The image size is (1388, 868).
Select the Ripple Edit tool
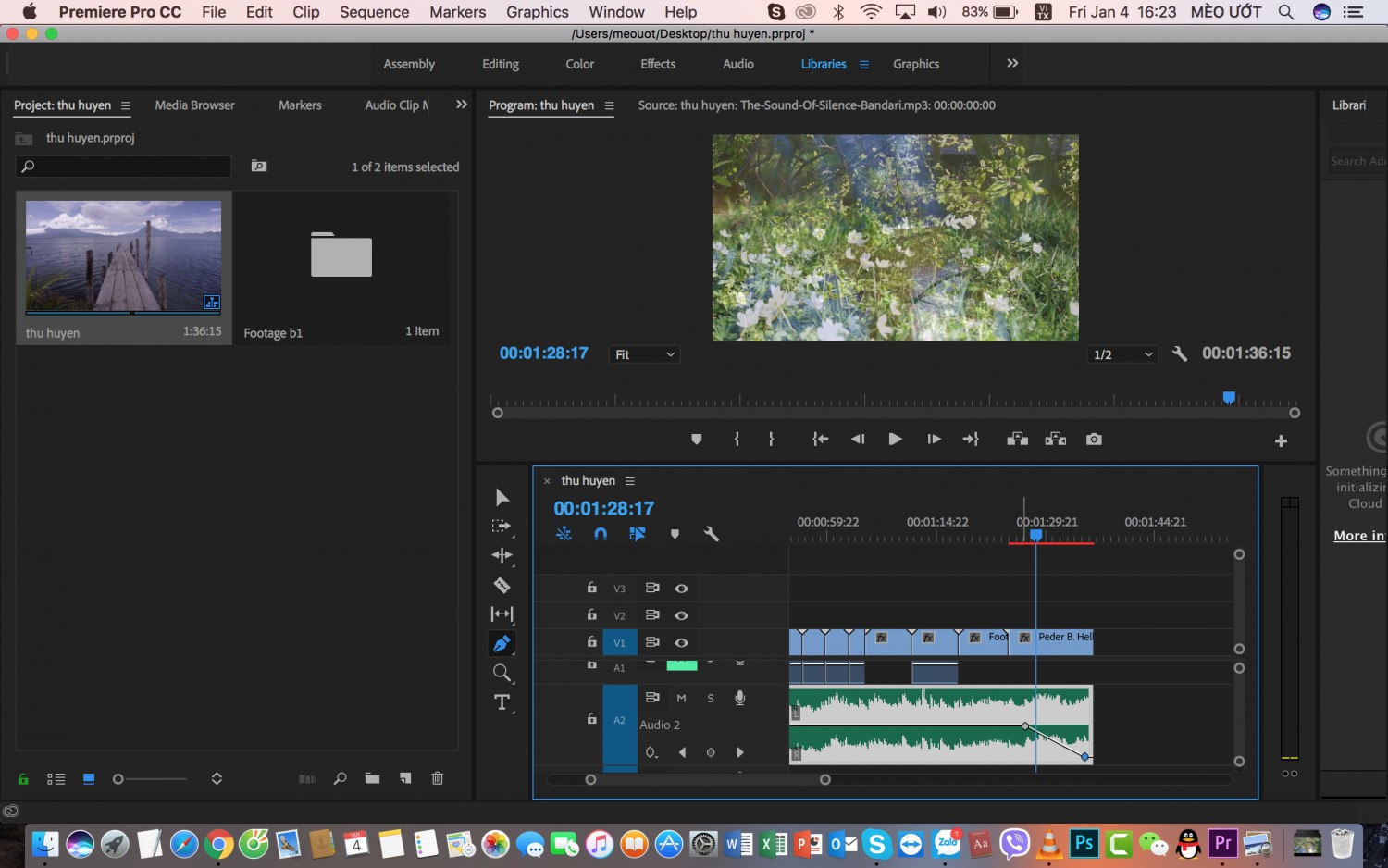point(502,555)
